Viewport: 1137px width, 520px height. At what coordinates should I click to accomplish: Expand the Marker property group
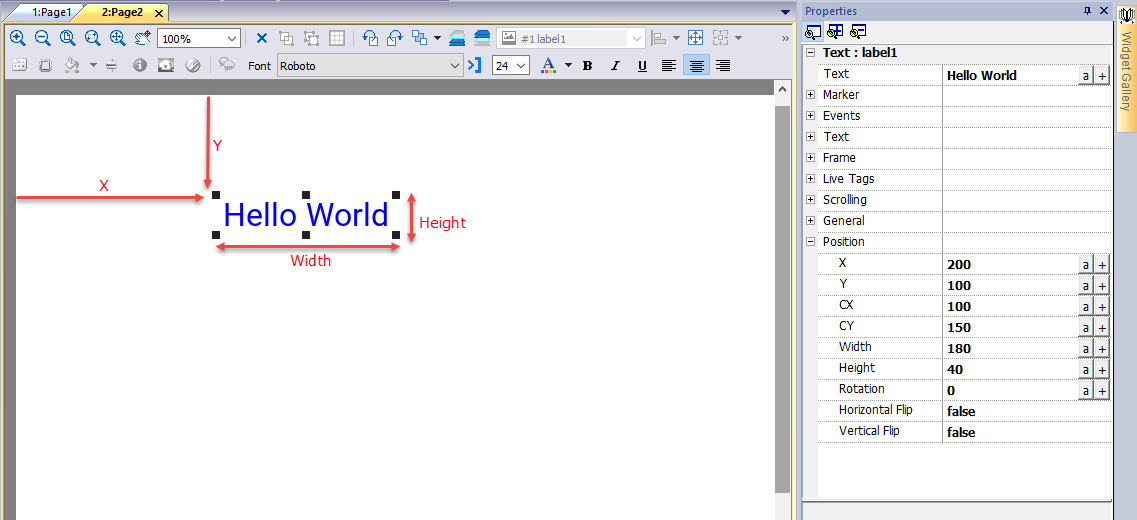coord(811,95)
